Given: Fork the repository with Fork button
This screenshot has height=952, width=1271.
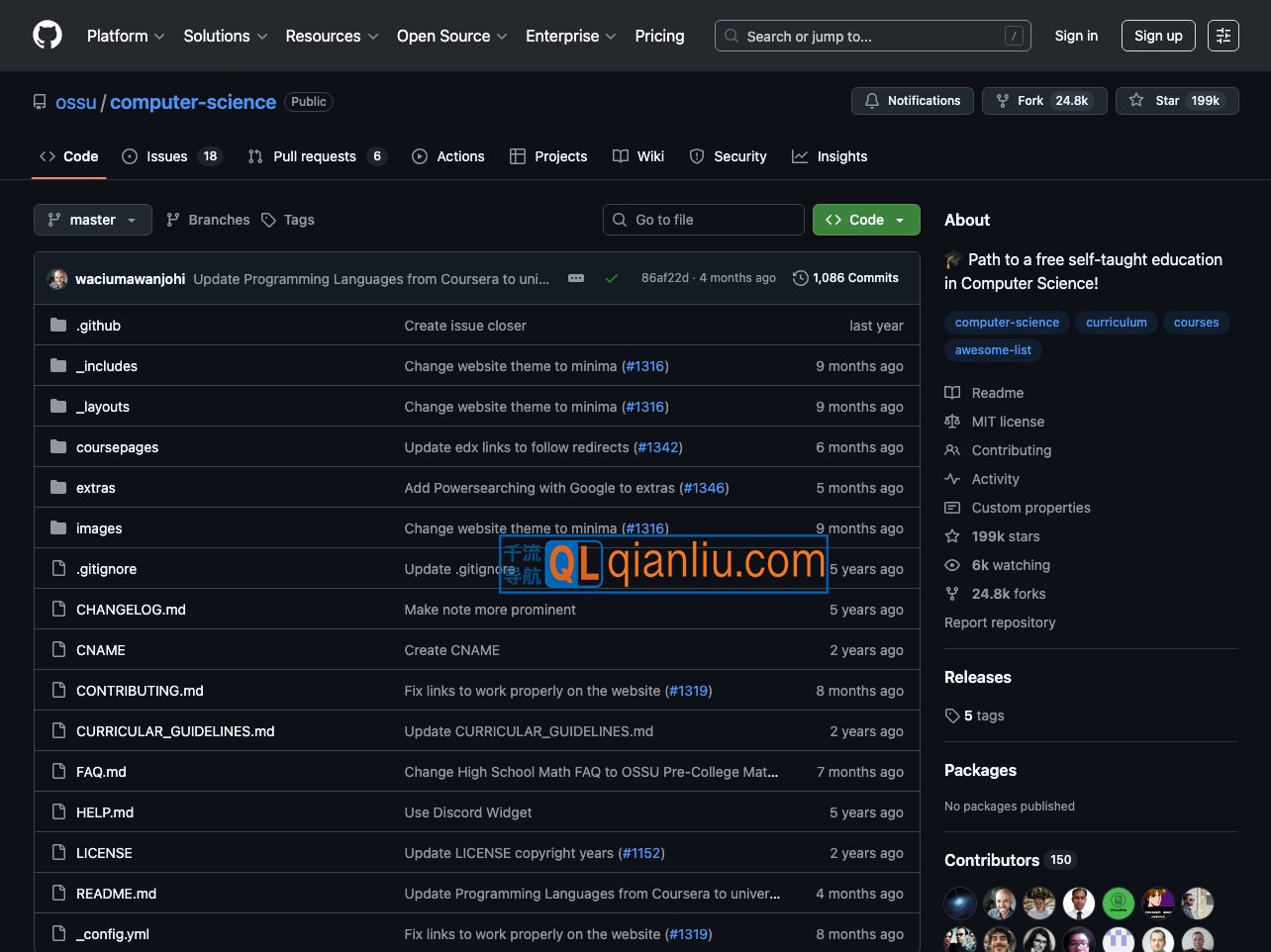Looking at the screenshot, I should (1043, 101).
